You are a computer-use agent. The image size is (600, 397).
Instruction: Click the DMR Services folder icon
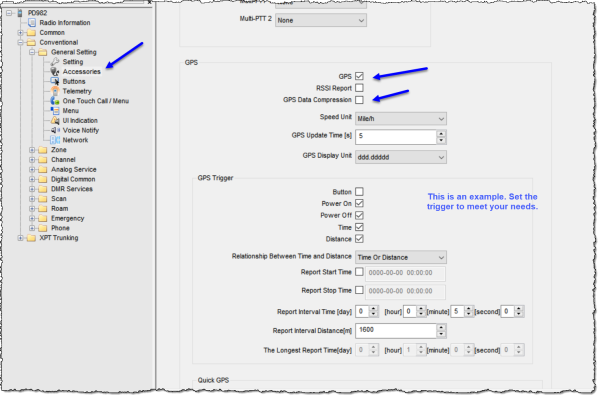coord(43,189)
